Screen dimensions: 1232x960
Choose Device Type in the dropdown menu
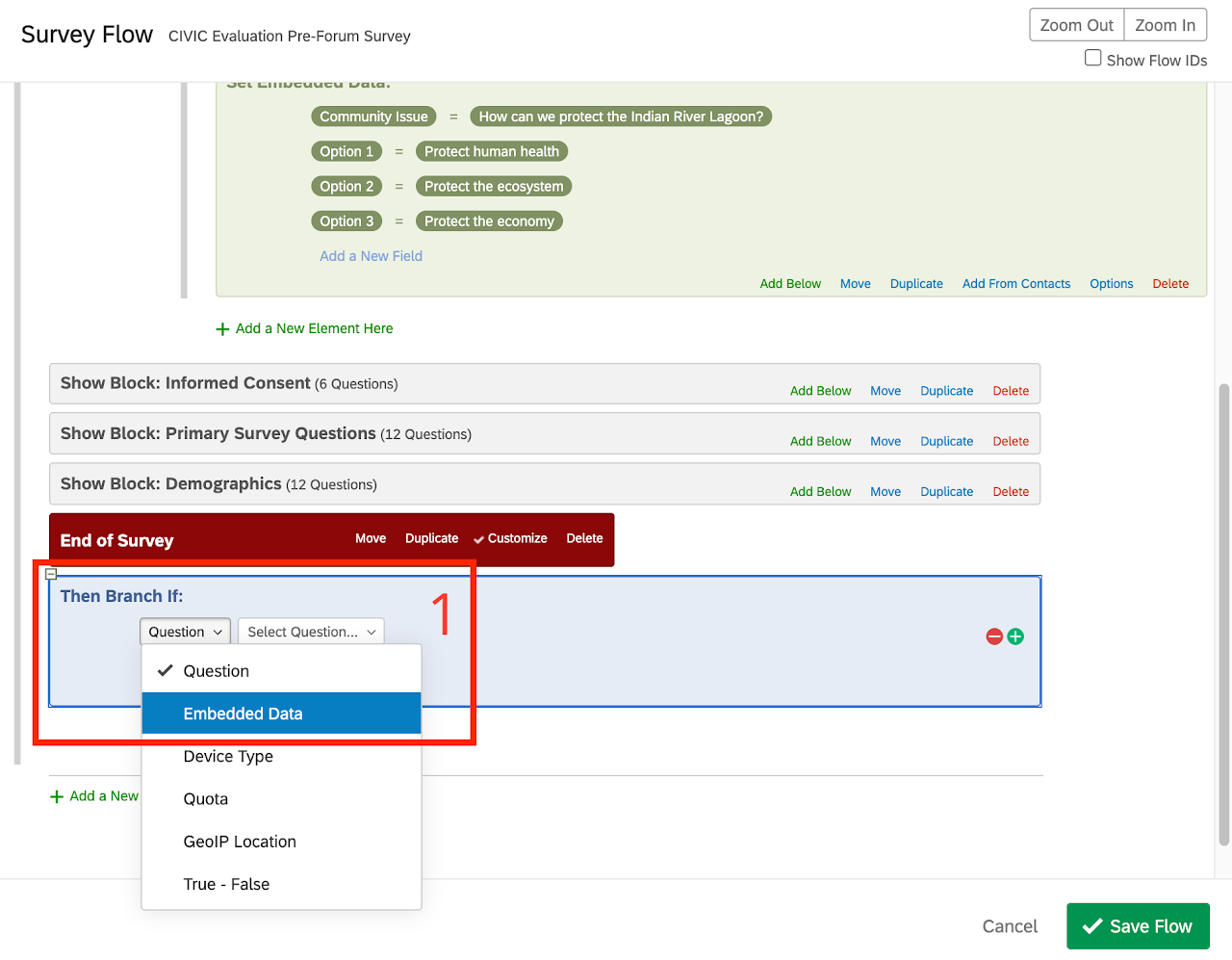point(281,757)
